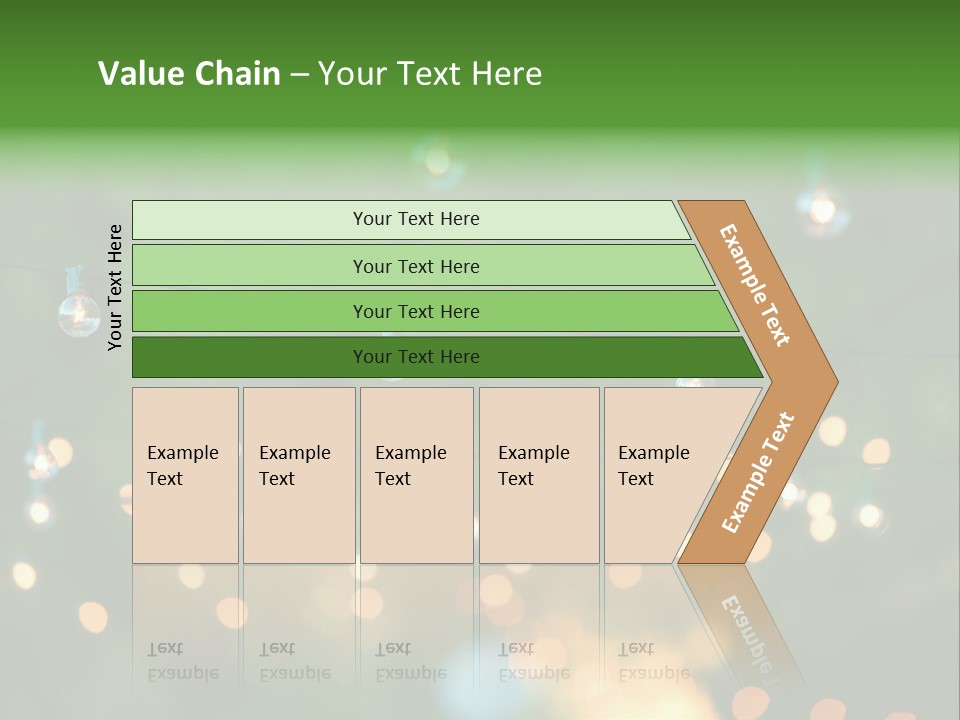Image resolution: width=960 pixels, height=720 pixels.
Task: Click the text in the dark green bar
Action: pos(416,357)
